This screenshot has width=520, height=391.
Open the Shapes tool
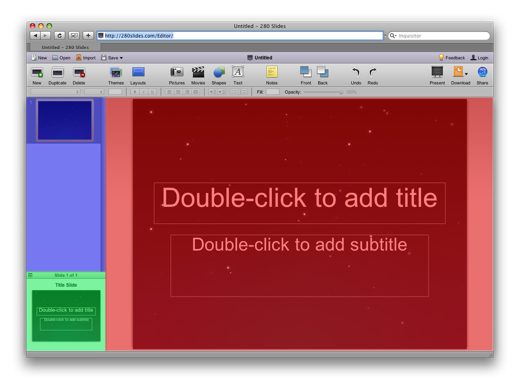click(219, 72)
